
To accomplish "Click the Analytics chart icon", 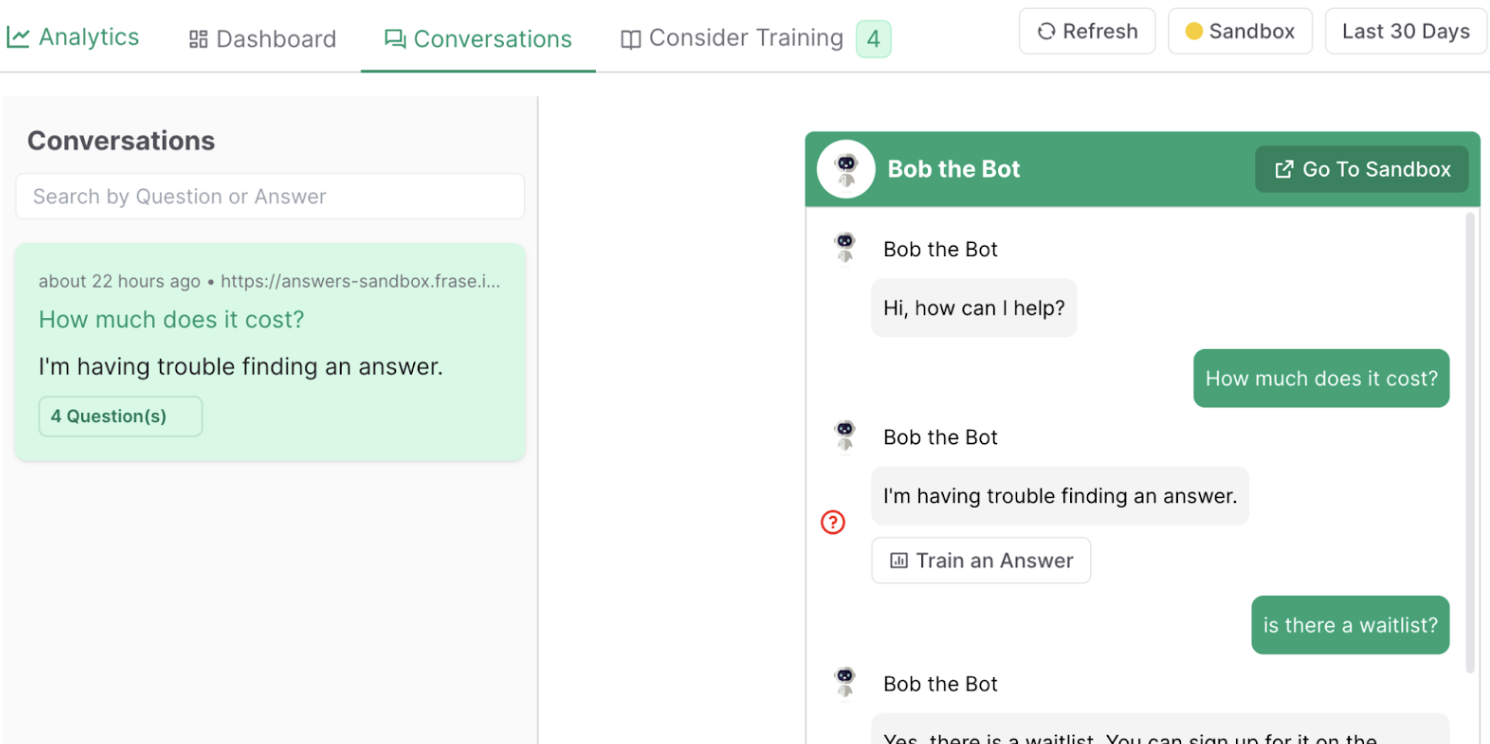I will [x=17, y=38].
